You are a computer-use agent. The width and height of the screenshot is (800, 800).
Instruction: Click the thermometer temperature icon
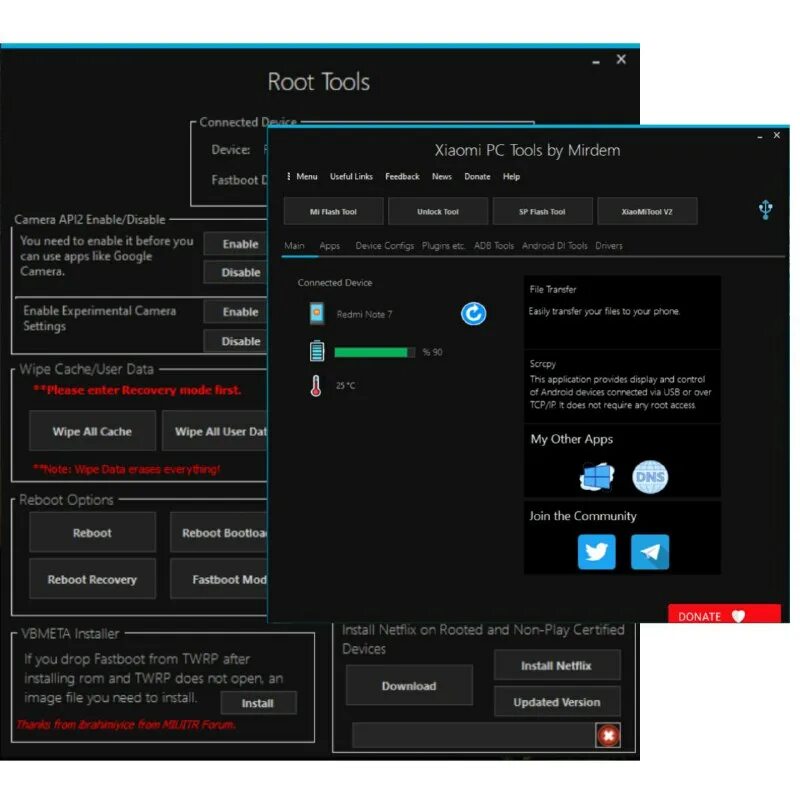coord(316,386)
